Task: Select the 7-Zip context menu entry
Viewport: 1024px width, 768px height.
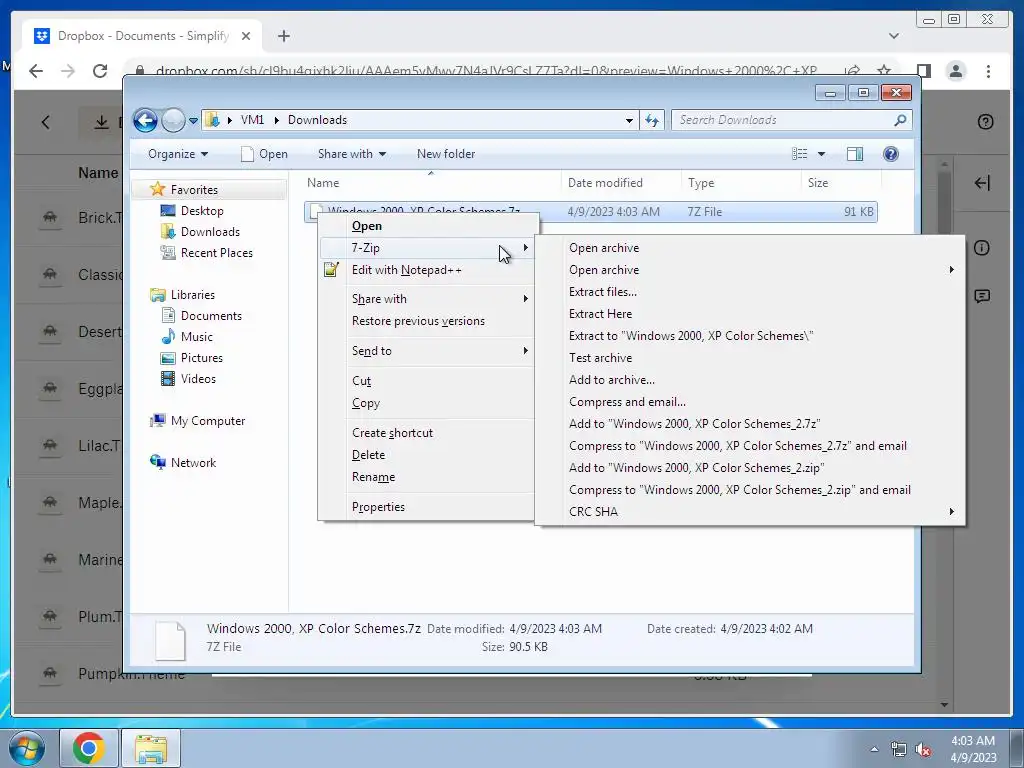Action: [x=426, y=248]
